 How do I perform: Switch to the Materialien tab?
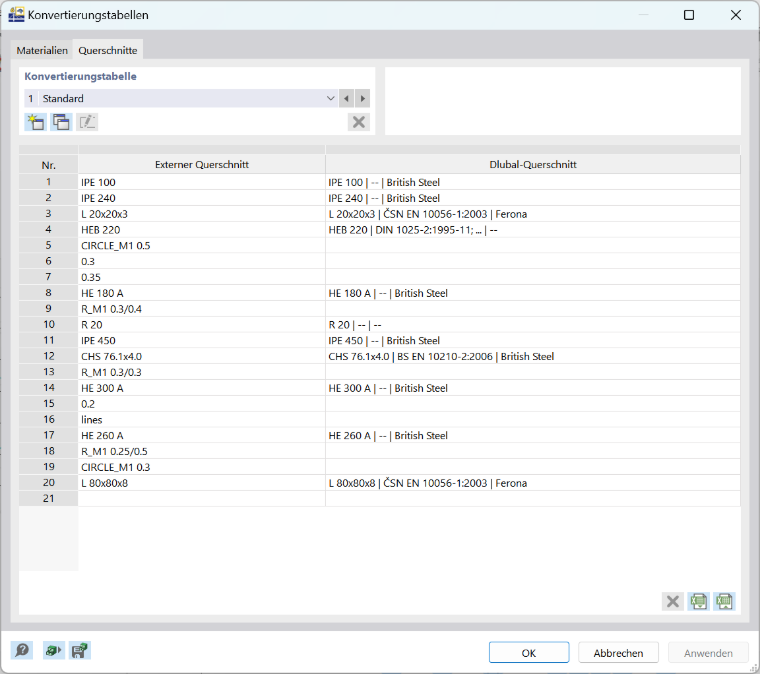[x=42, y=50]
